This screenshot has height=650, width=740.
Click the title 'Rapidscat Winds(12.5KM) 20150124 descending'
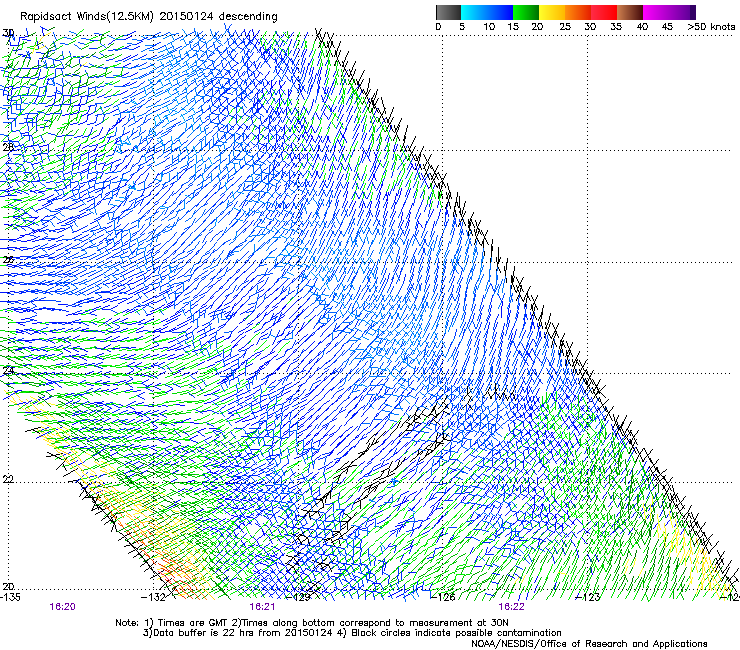[x=149, y=17]
